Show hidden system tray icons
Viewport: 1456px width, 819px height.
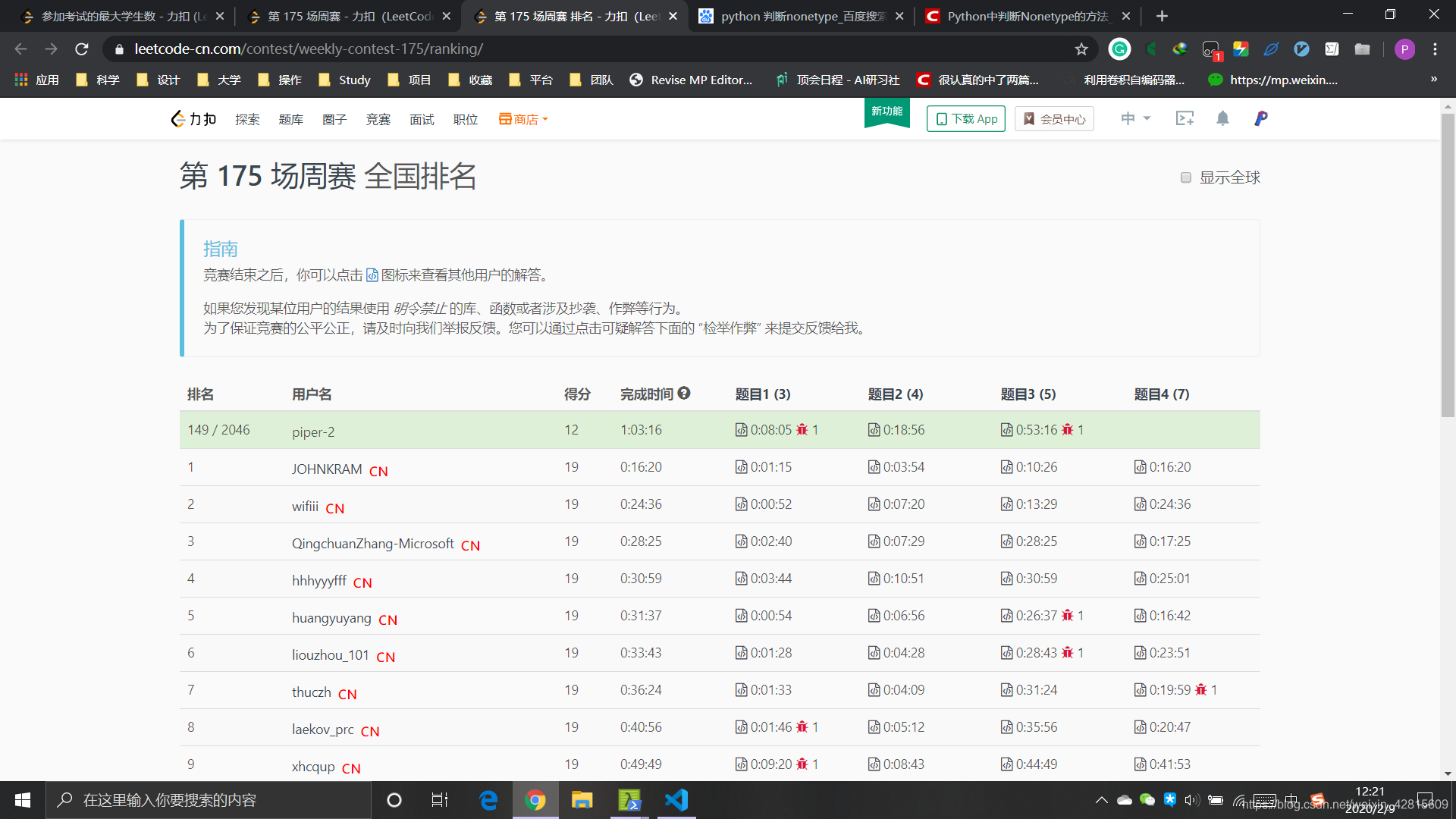(x=1101, y=800)
